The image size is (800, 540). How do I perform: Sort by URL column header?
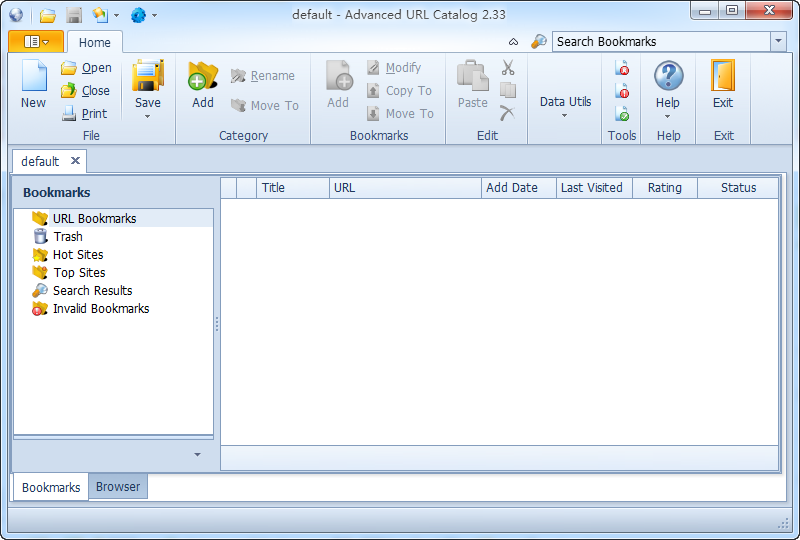pos(405,188)
